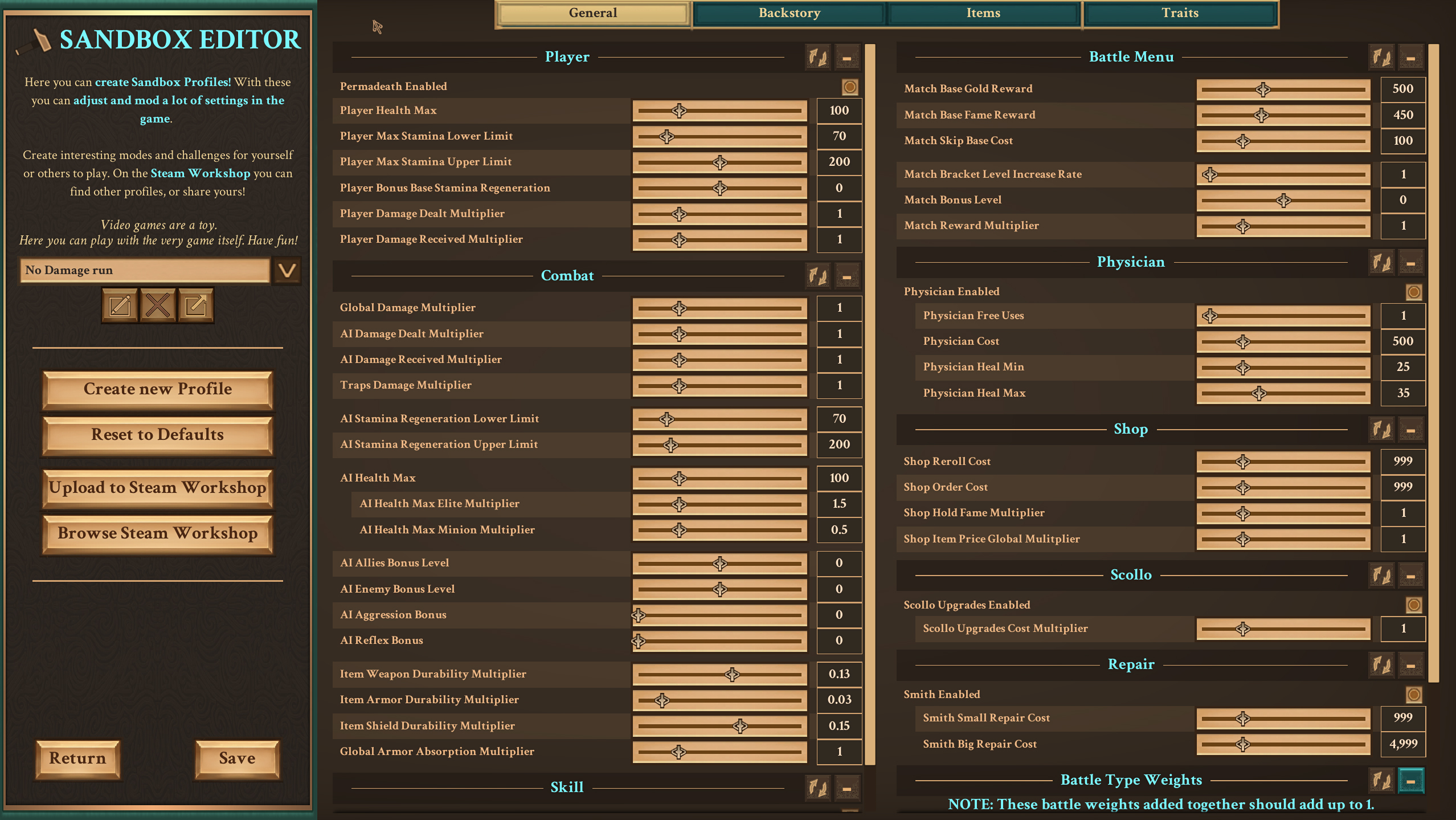Viewport: 1456px width, 820px height.
Task: Toggle Physician Enabled setting
Action: [x=1413, y=292]
